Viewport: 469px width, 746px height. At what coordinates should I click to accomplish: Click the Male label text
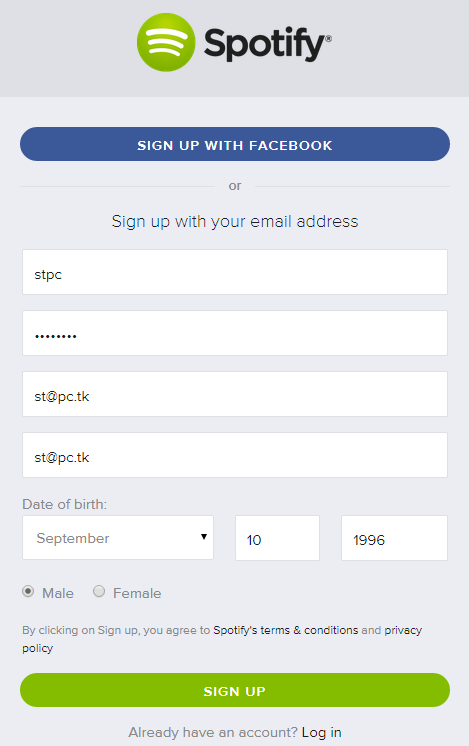58,593
